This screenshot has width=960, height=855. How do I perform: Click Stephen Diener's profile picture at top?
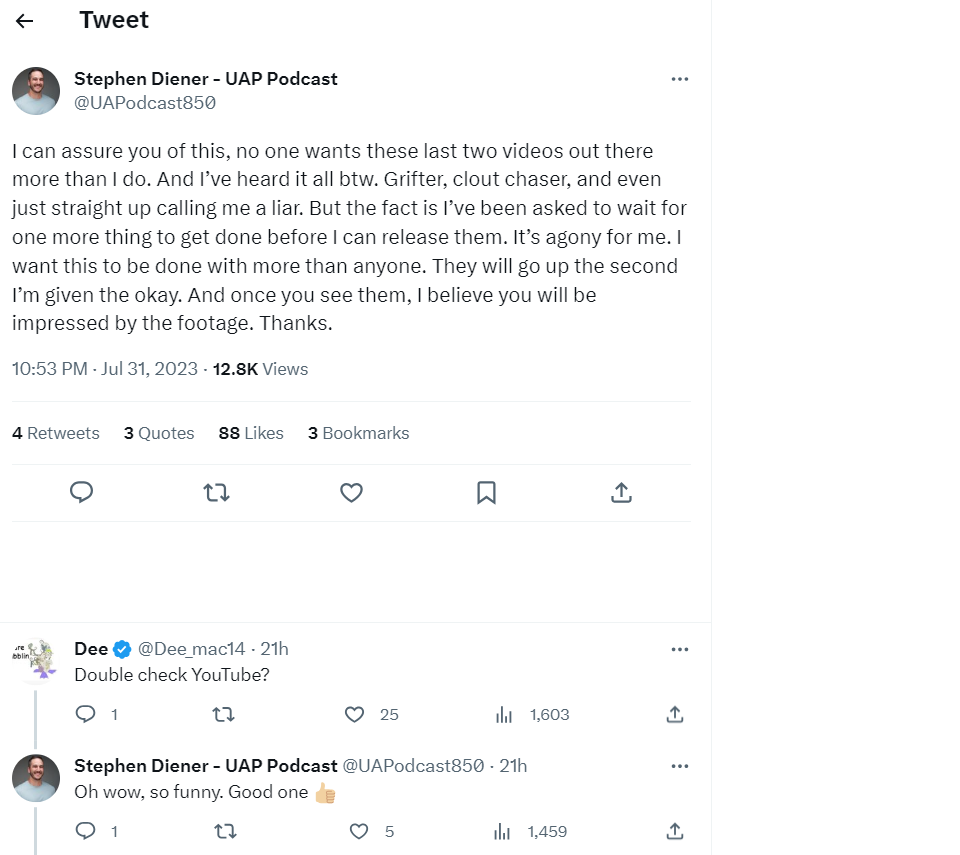click(x=36, y=91)
